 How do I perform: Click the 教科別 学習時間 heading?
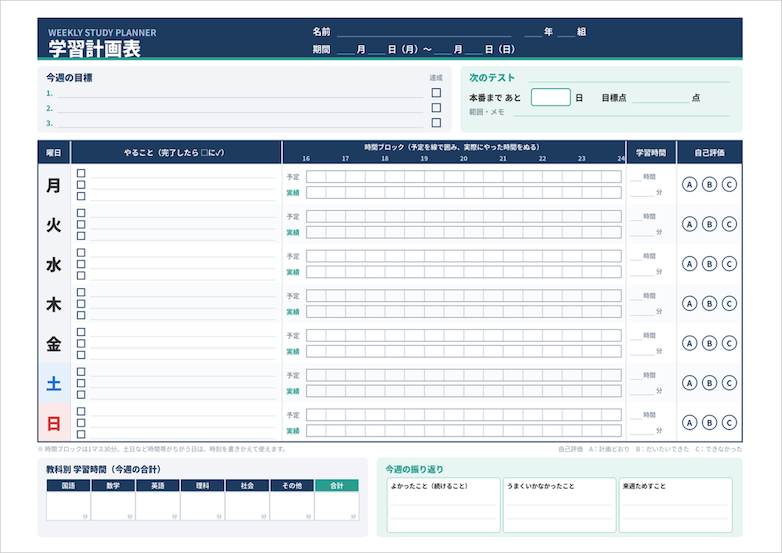tap(104, 469)
